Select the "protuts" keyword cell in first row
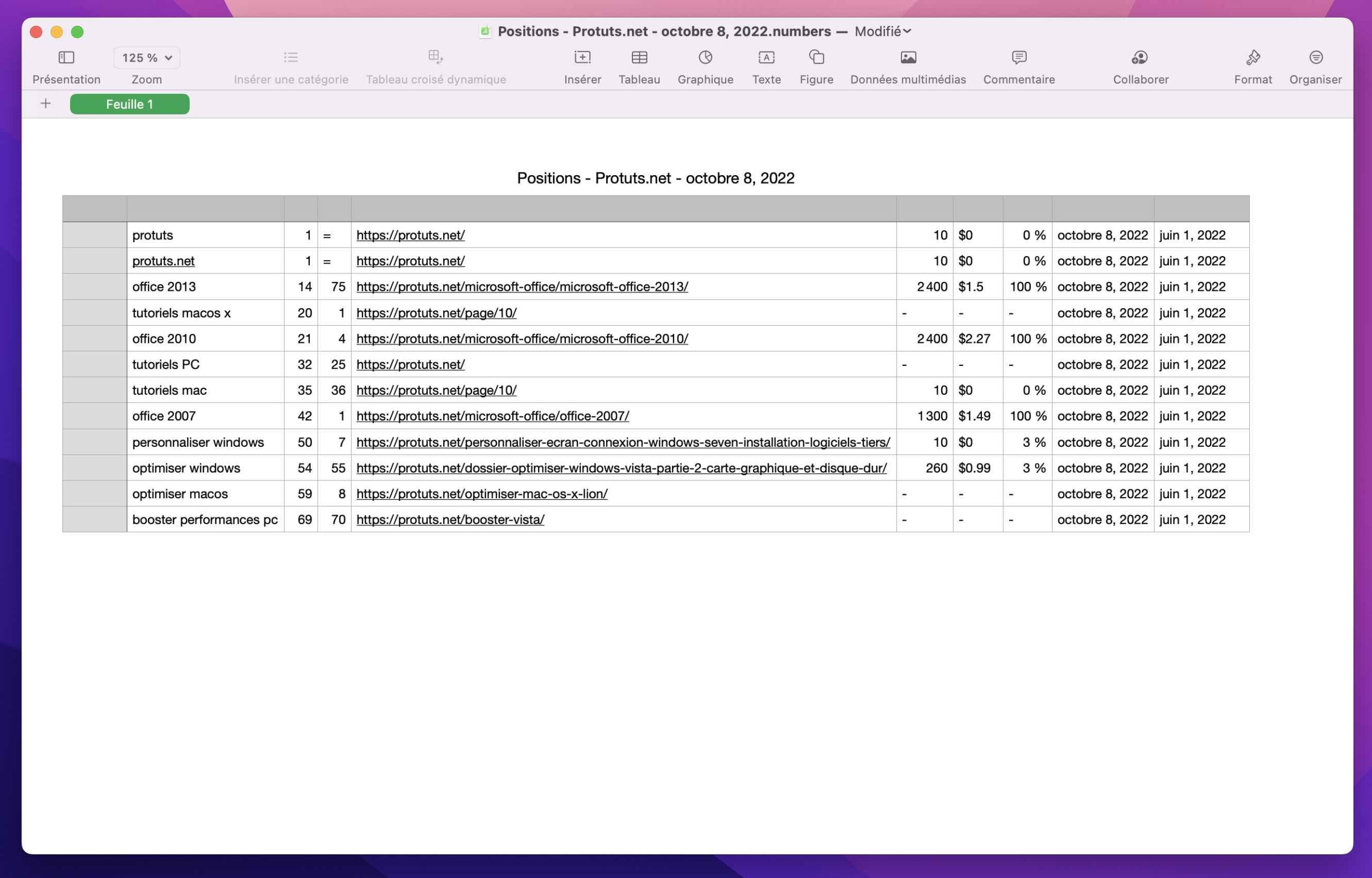 point(205,235)
